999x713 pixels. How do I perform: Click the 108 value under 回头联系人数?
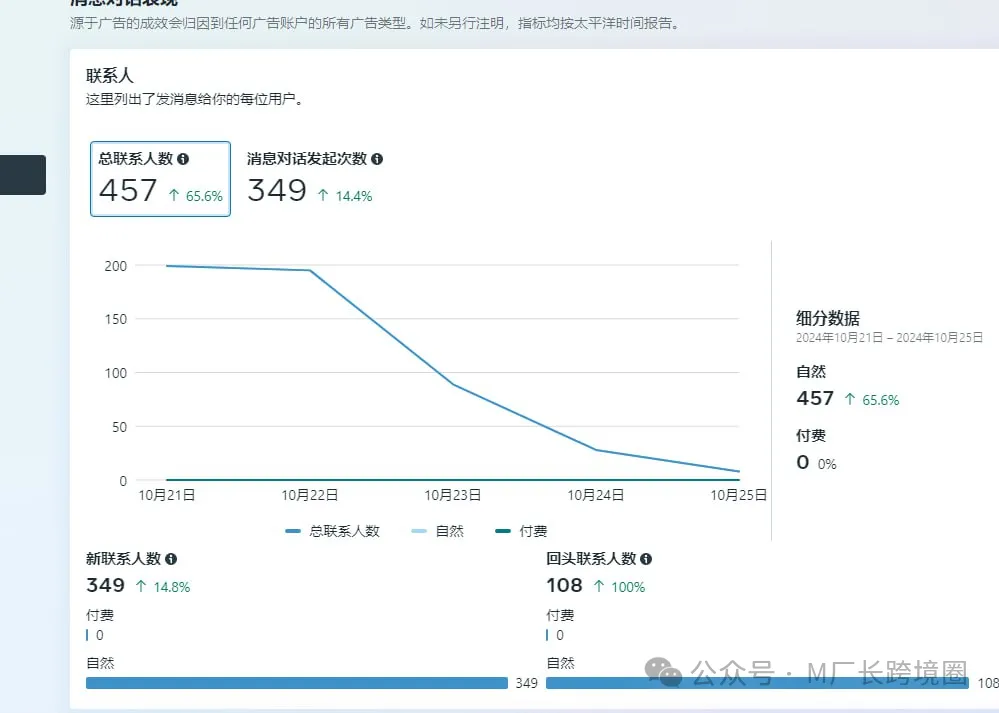[564, 585]
